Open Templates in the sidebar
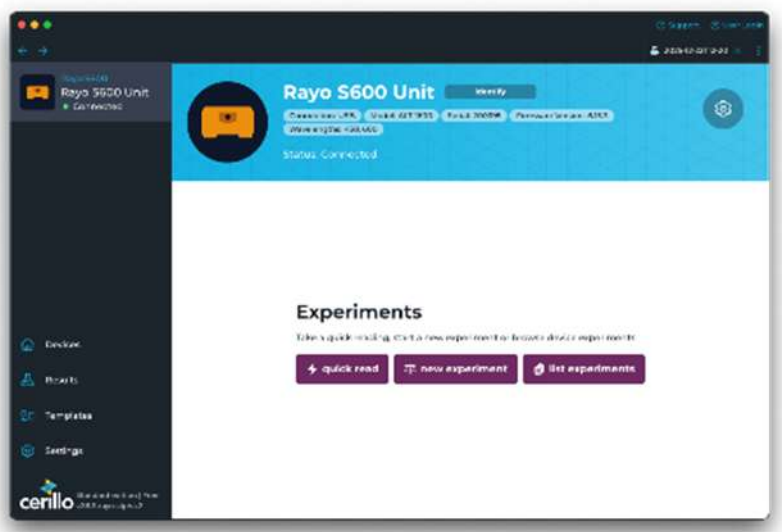The height and width of the screenshot is (532, 782). (68, 415)
